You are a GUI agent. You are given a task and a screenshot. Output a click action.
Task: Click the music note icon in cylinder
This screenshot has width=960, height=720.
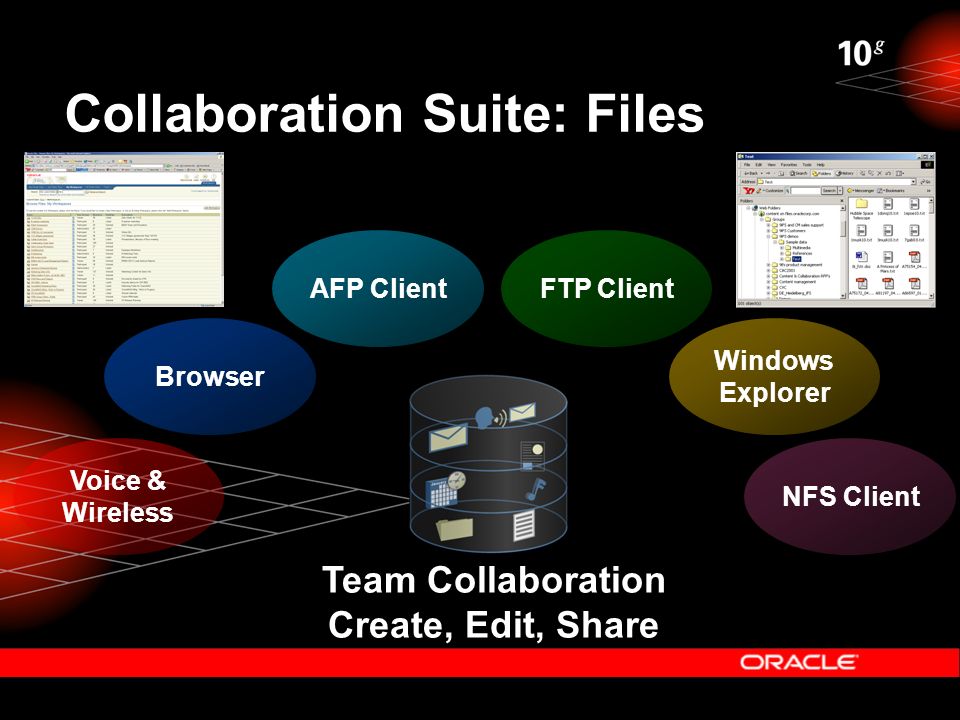click(534, 489)
